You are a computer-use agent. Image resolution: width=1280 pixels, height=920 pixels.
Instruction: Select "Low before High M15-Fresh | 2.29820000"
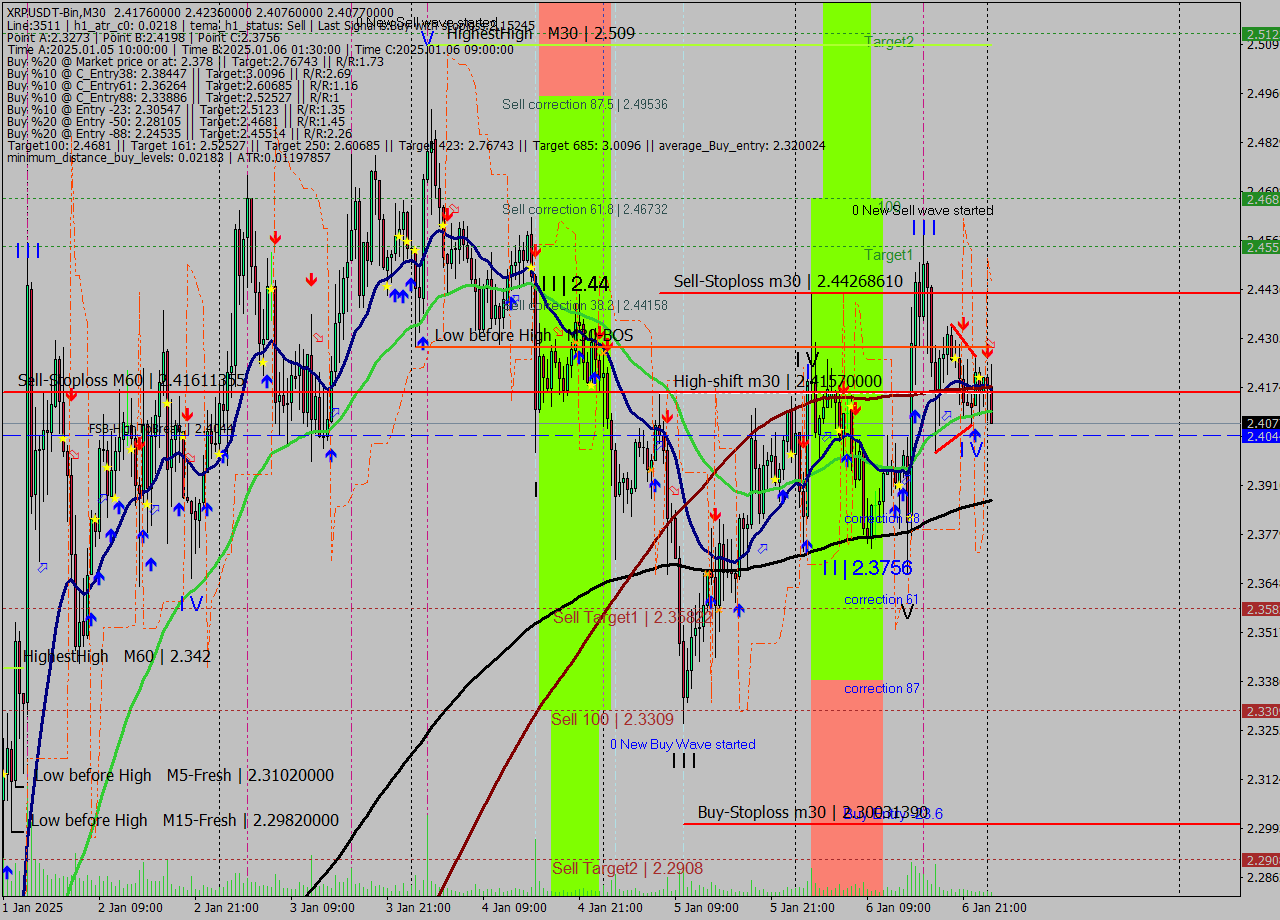(184, 820)
